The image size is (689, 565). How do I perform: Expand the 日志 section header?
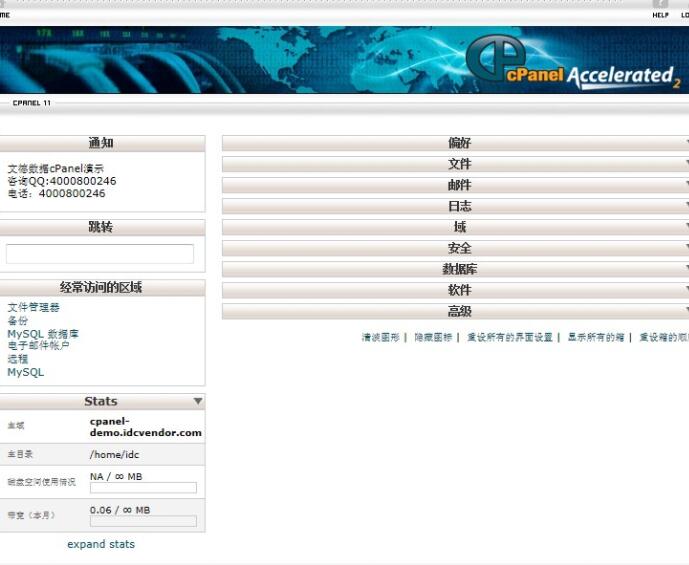(x=455, y=206)
